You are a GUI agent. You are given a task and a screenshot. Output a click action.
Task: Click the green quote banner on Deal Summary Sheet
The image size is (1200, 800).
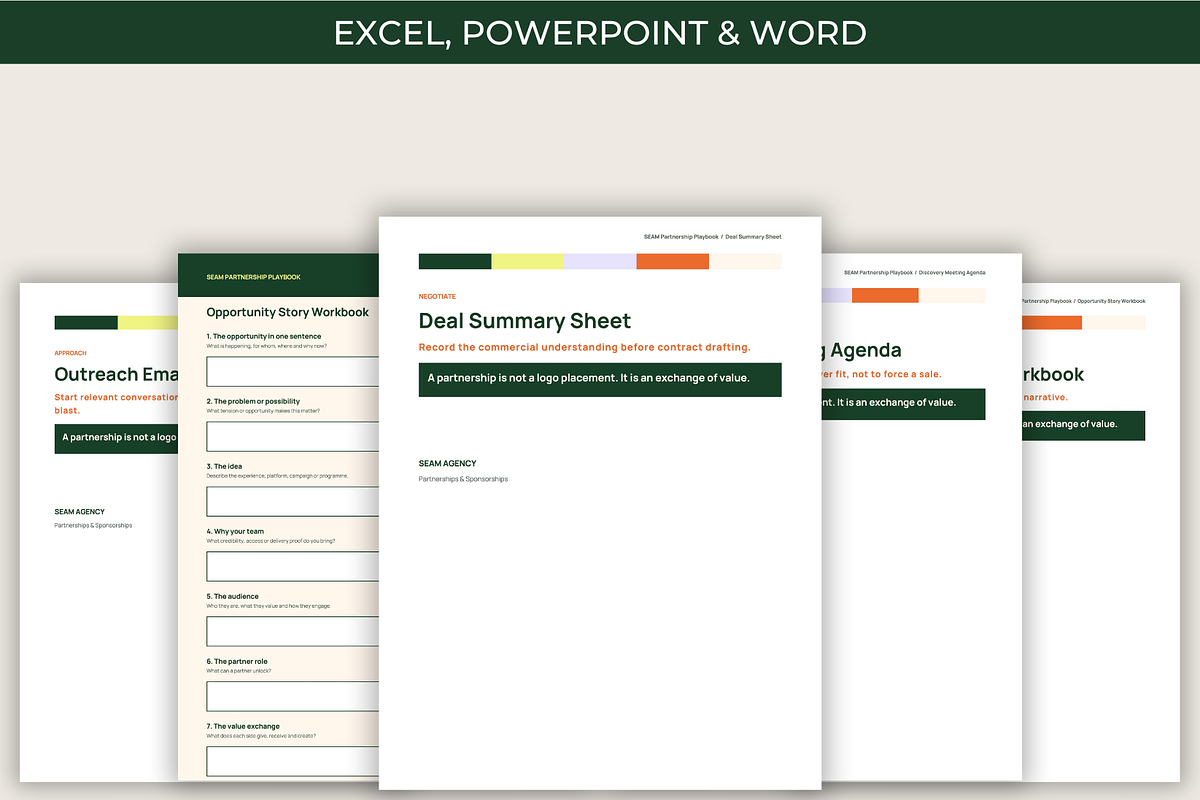point(600,379)
